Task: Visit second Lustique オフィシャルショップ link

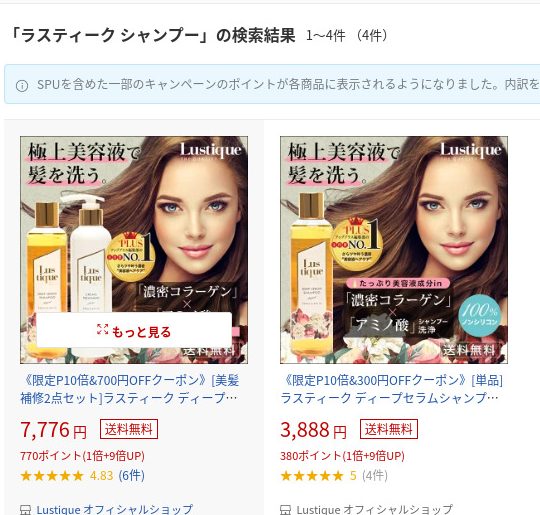Action: coord(375,509)
